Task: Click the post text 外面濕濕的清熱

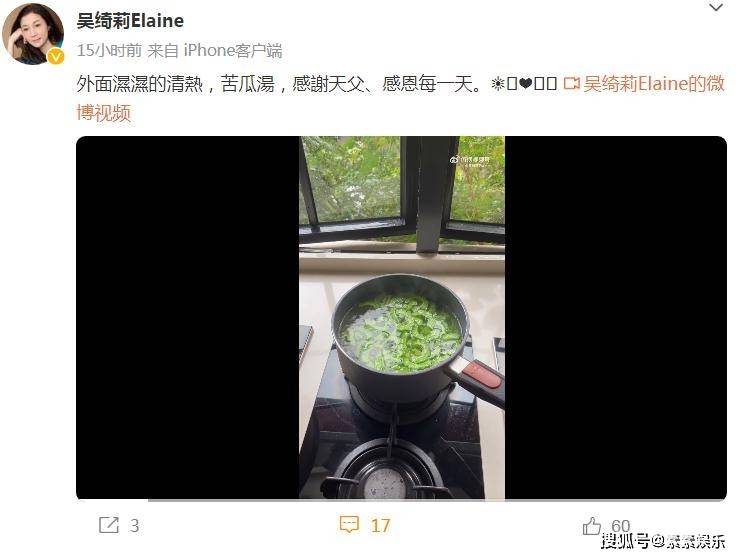Action: point(140,84)
